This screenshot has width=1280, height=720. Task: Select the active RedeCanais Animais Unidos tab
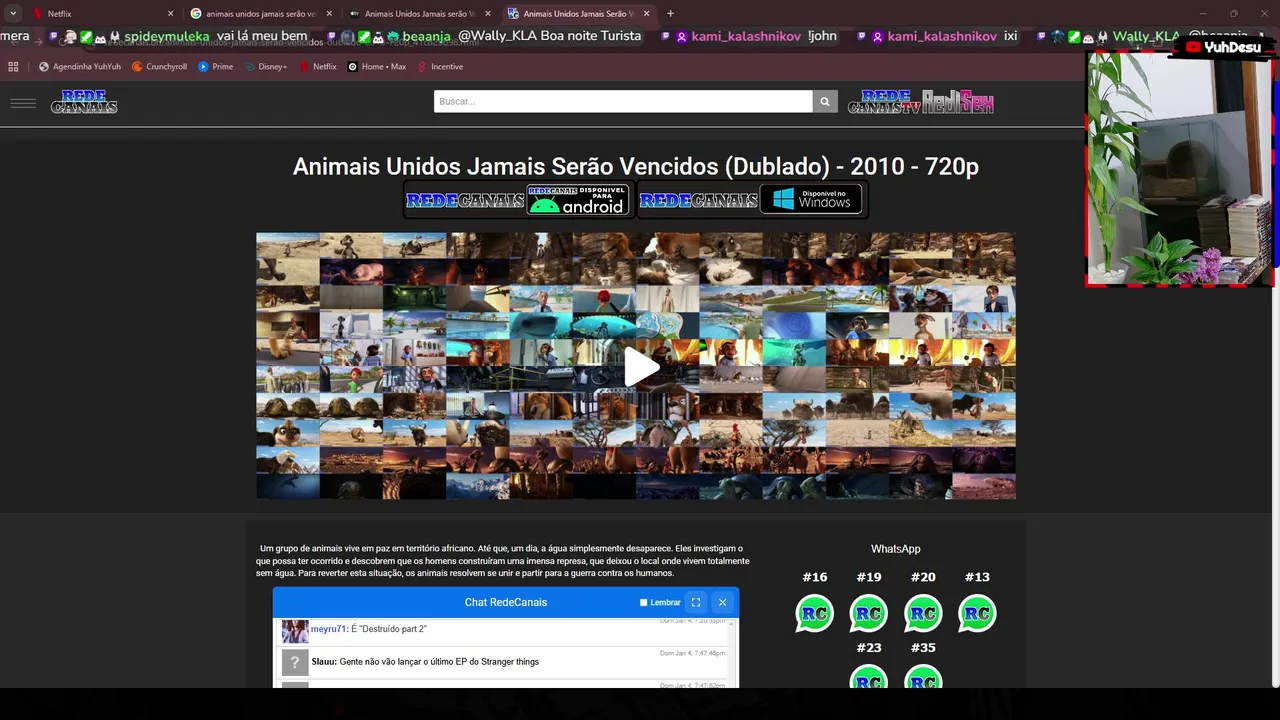click(x=576, y=14)
